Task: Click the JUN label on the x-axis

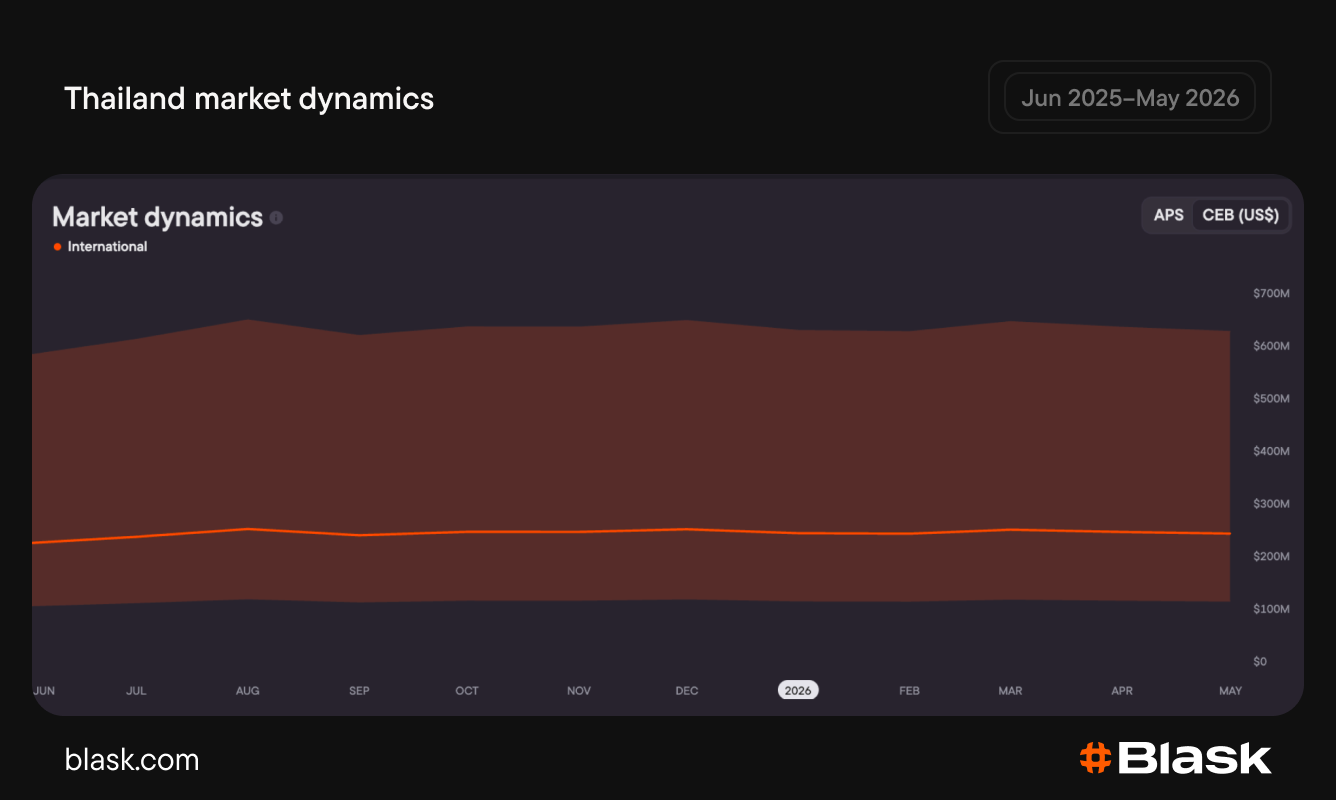Action: (x=44, y=691)
